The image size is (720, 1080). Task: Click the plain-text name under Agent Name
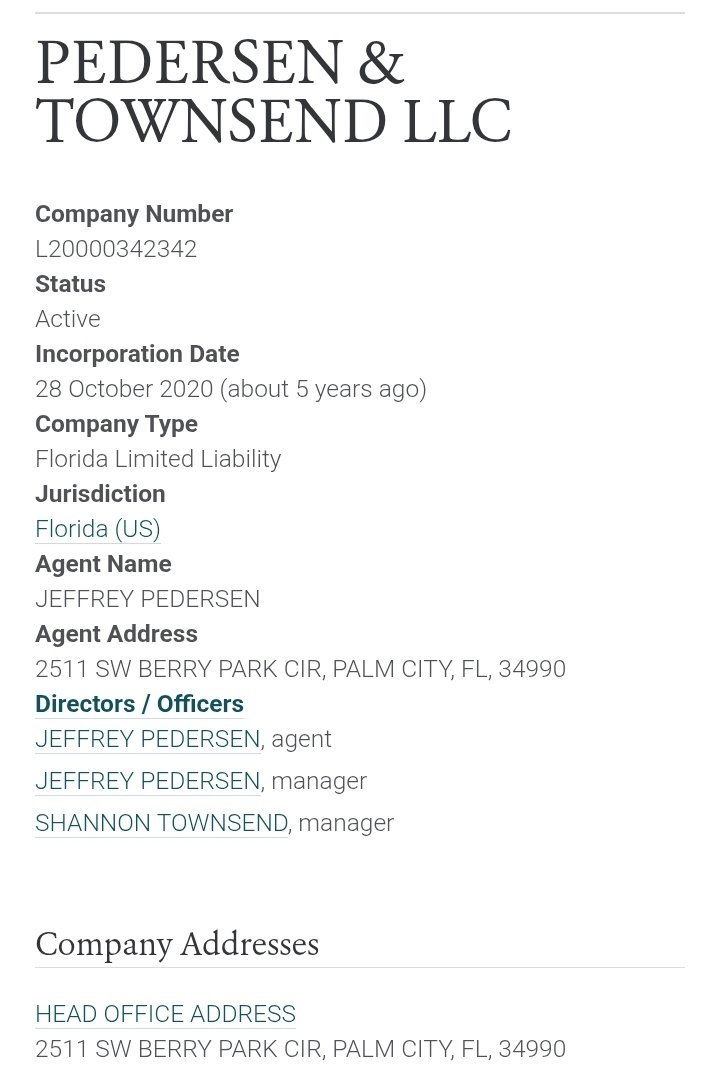coord(147,599)
